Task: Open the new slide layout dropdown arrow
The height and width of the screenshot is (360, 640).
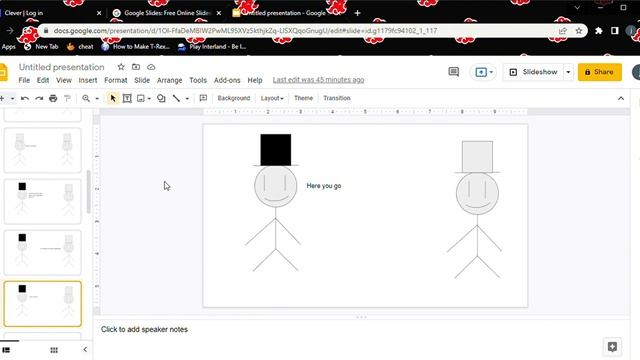Action: pyautogui.click(x=12, y=99)
